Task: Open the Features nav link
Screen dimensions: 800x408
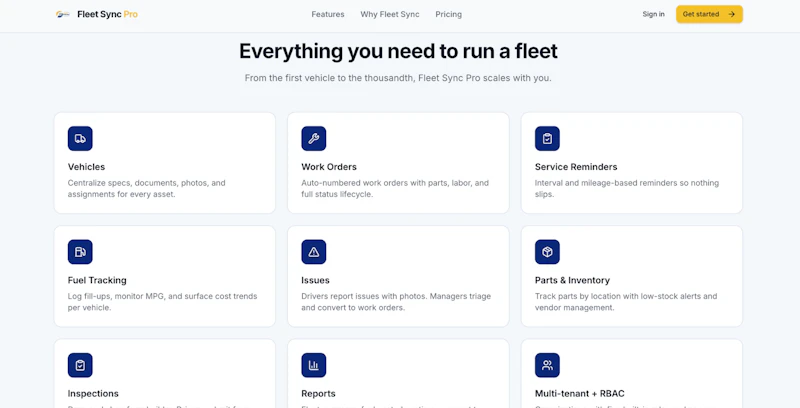Action: 328,14
